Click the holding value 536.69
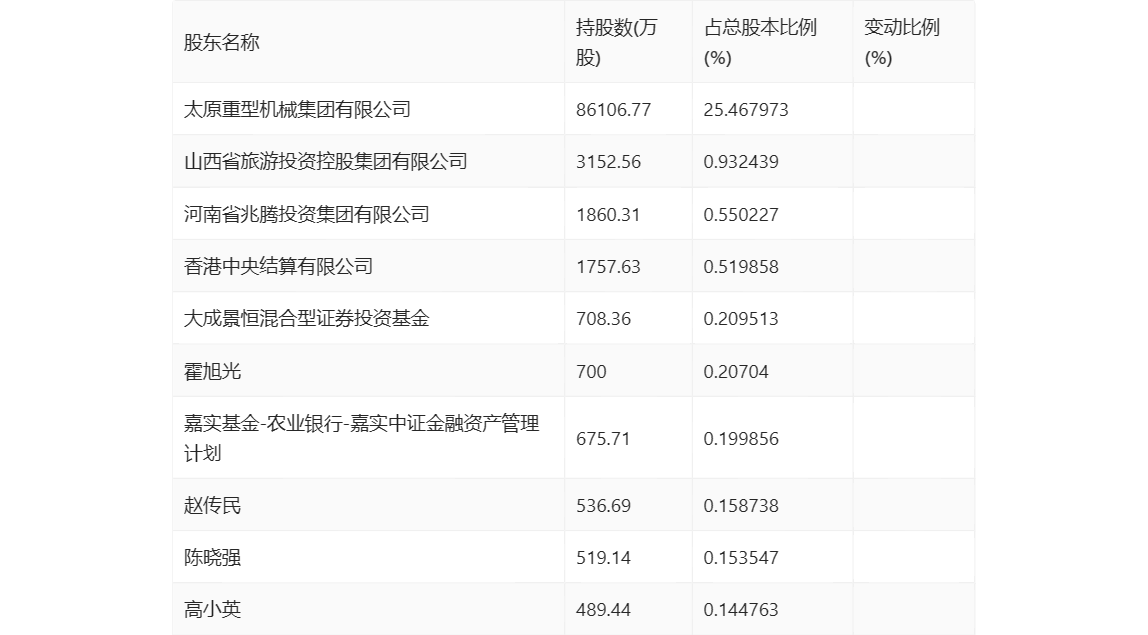 [x=603, y=505]
